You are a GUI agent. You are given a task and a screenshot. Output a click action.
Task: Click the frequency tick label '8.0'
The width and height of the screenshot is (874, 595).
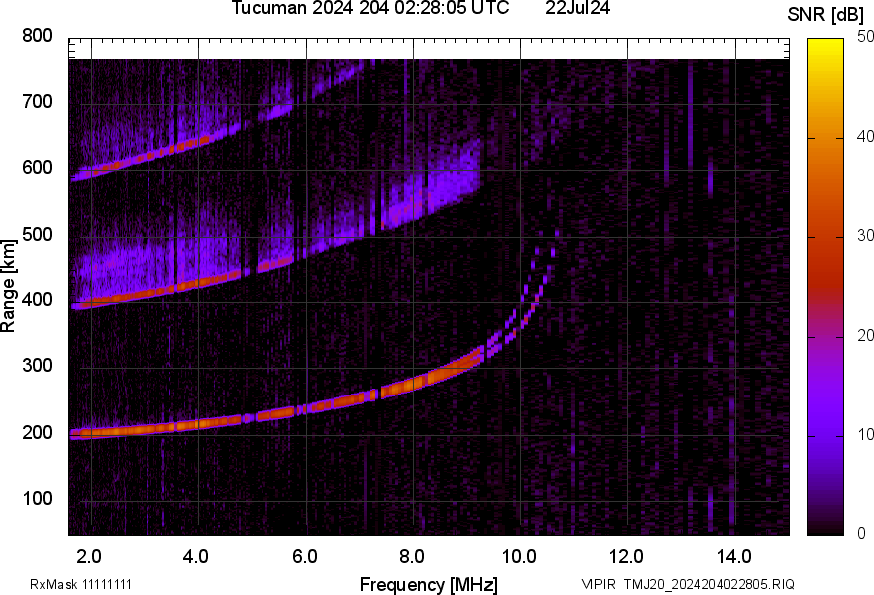point(411,557)
